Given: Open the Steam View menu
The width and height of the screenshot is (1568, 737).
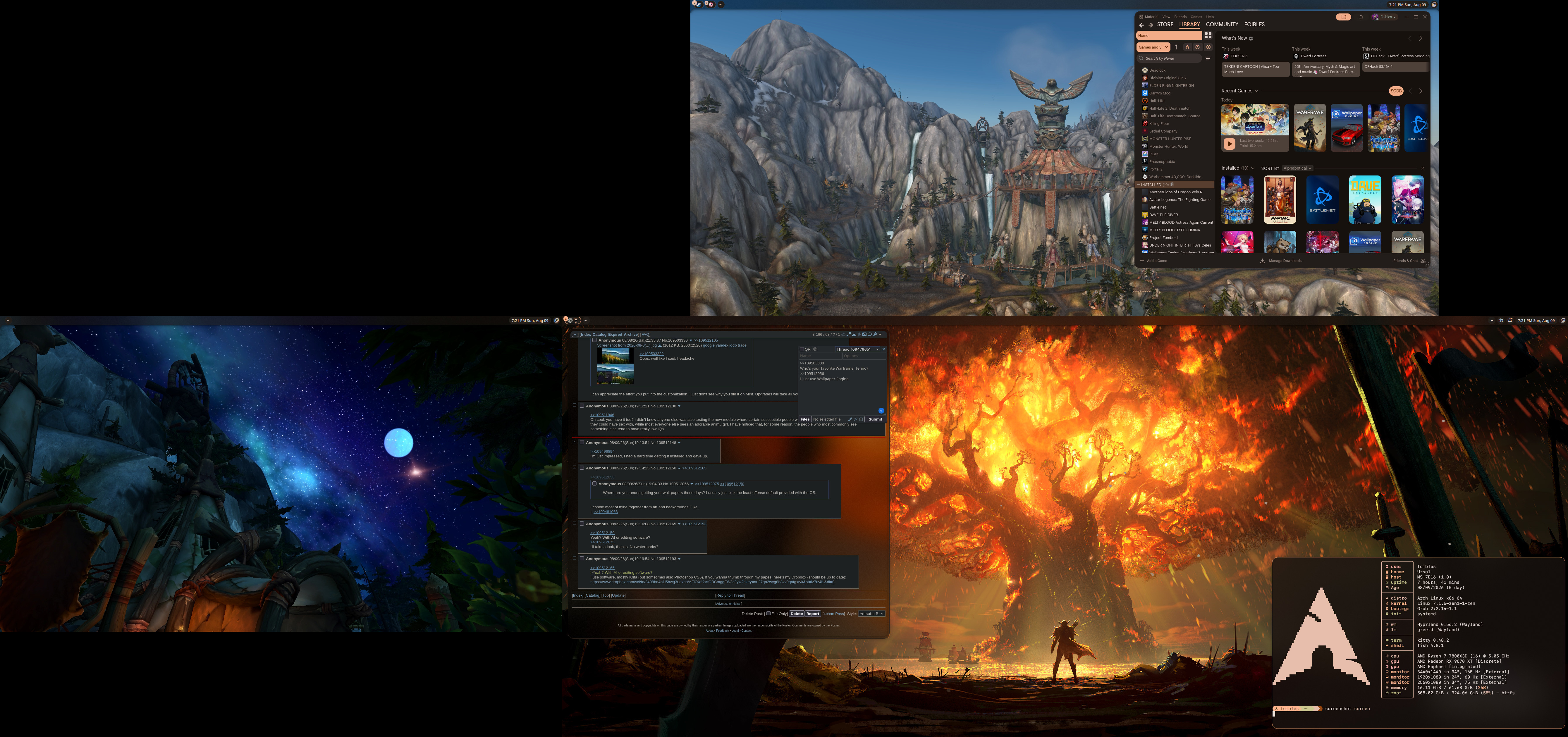Looking at the screenshot, I should pyautogui.click(x=1166, y=17).
